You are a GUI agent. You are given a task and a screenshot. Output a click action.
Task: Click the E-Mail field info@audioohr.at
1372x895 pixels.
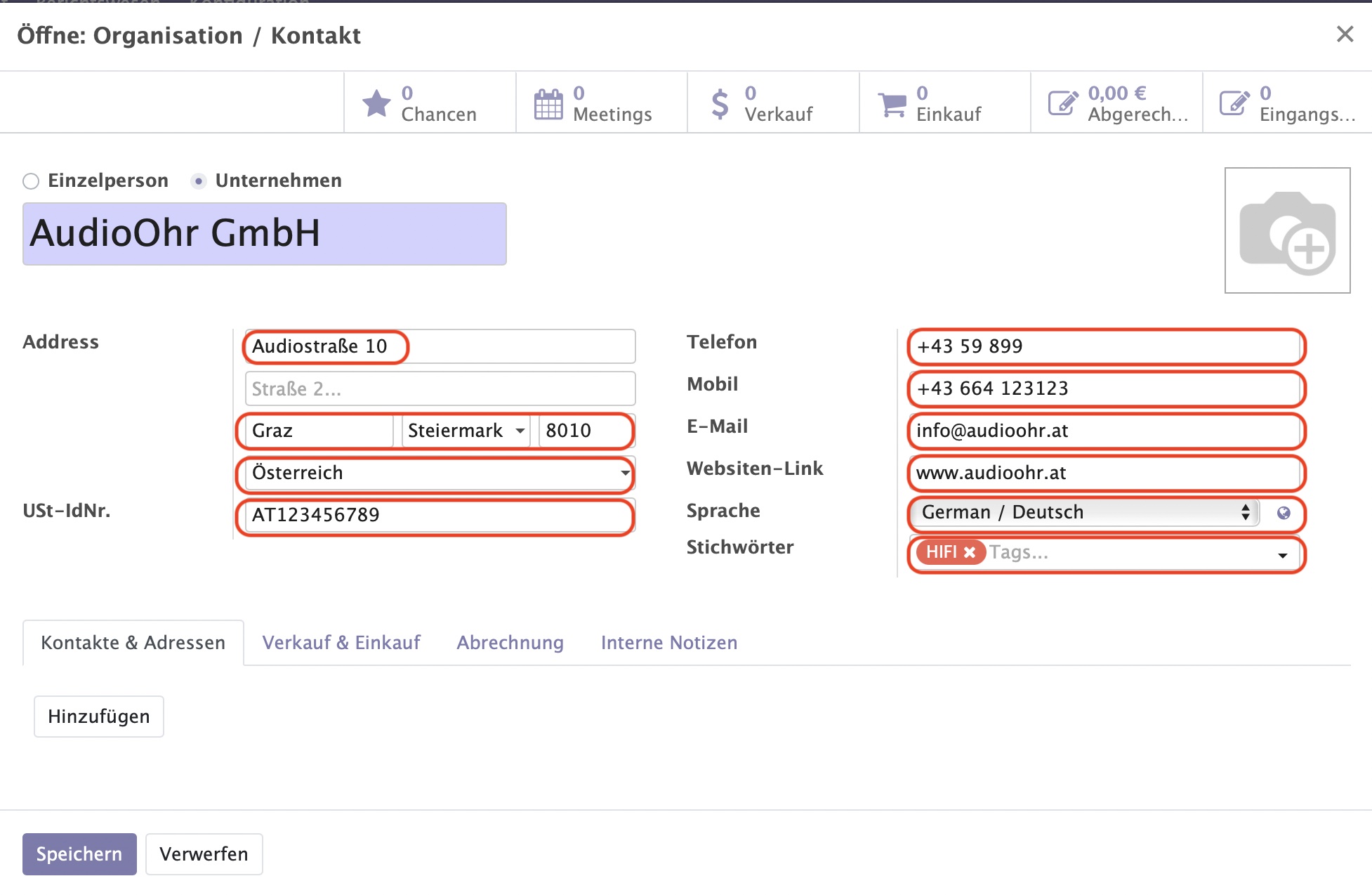pyautogui.click(x=1106, y=431)
